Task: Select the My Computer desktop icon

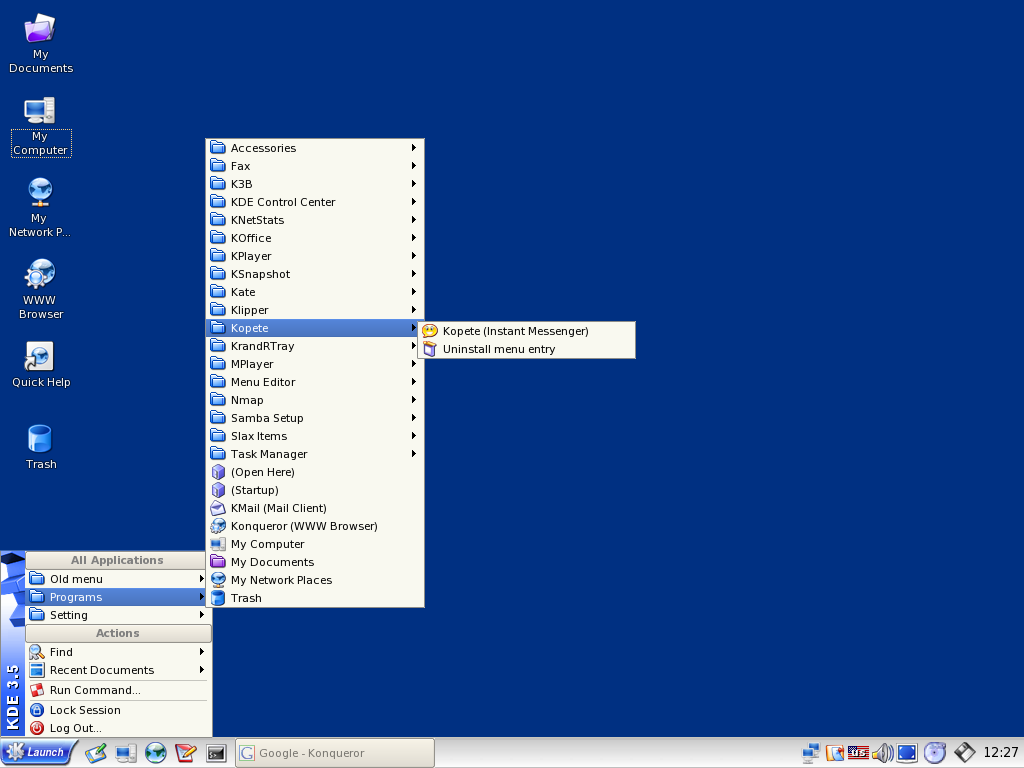Action: point(40,127)
